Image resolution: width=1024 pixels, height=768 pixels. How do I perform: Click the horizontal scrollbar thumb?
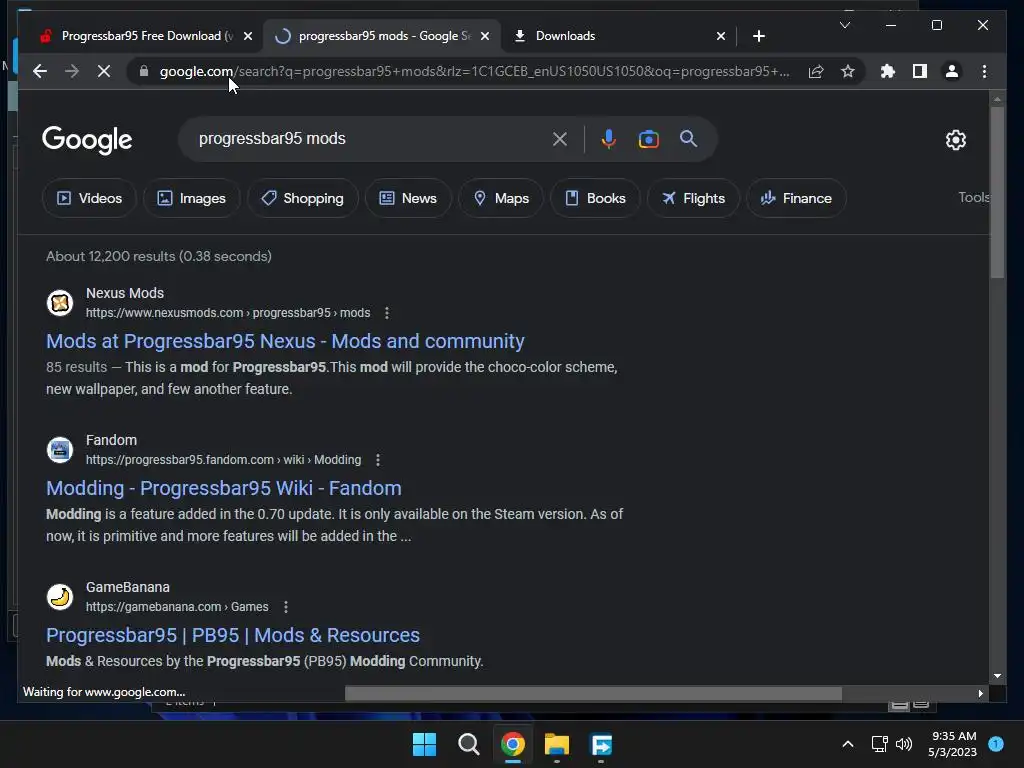[593, 694]
